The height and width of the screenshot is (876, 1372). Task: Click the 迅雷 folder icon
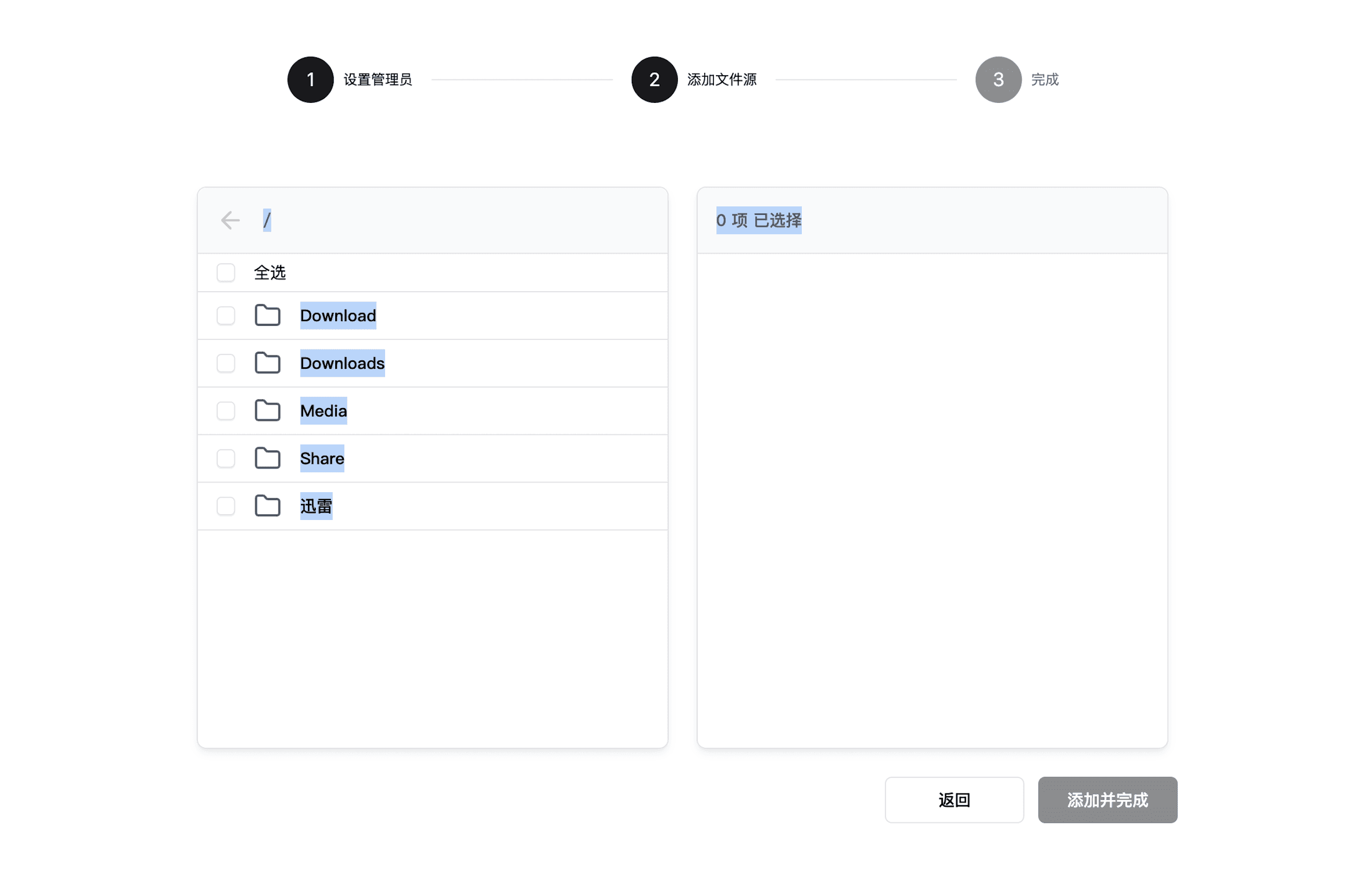point(267,506)
